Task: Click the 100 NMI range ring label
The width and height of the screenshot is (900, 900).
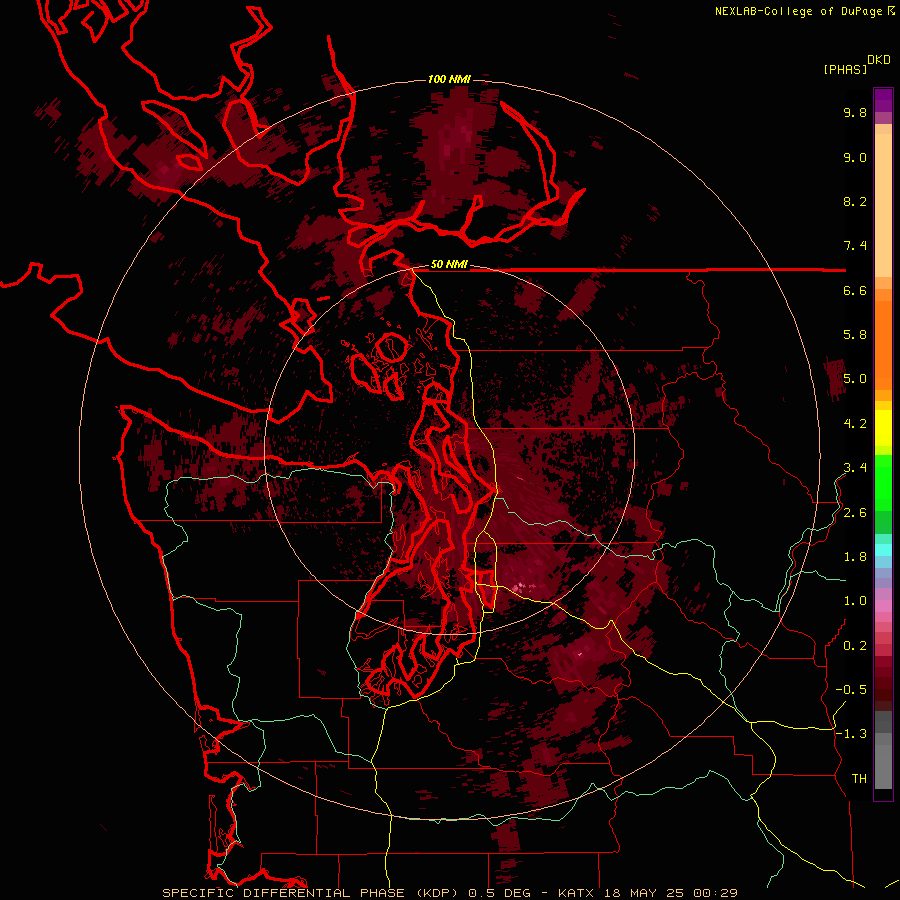Action: point(449,79)
